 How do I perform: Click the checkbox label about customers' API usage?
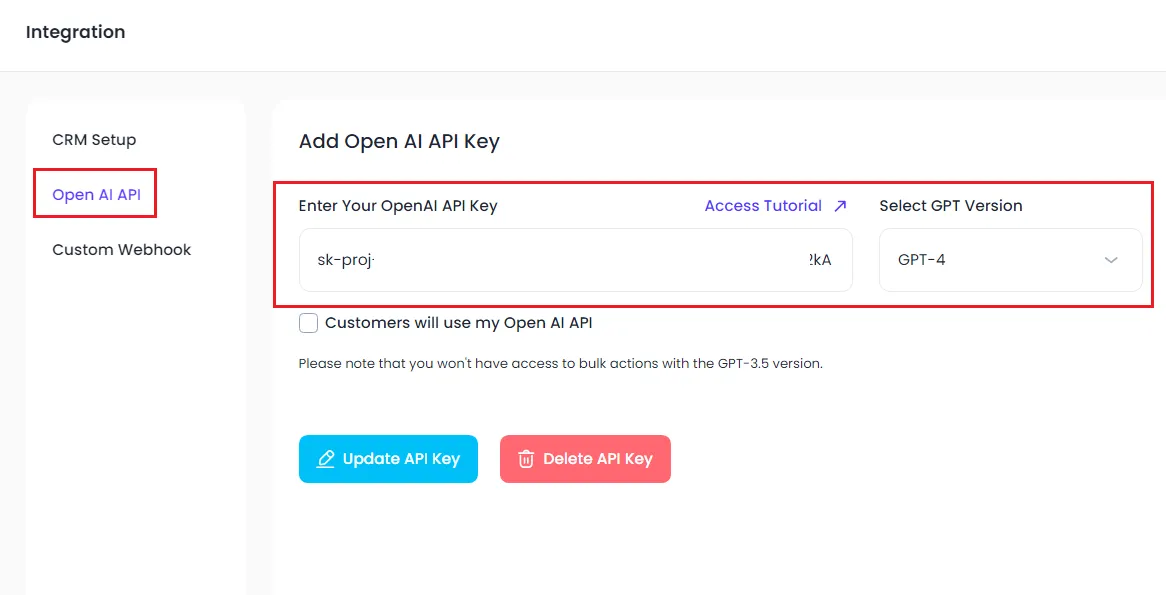tap(459, 323)
